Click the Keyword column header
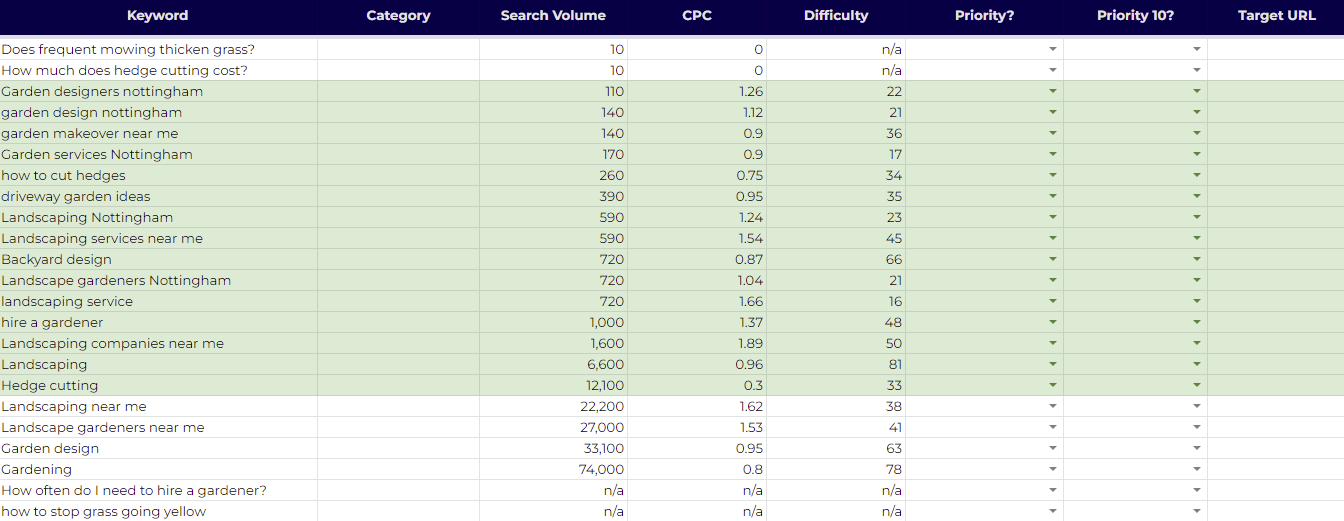This screenshot has width=1344, height=521. [157, 15]
